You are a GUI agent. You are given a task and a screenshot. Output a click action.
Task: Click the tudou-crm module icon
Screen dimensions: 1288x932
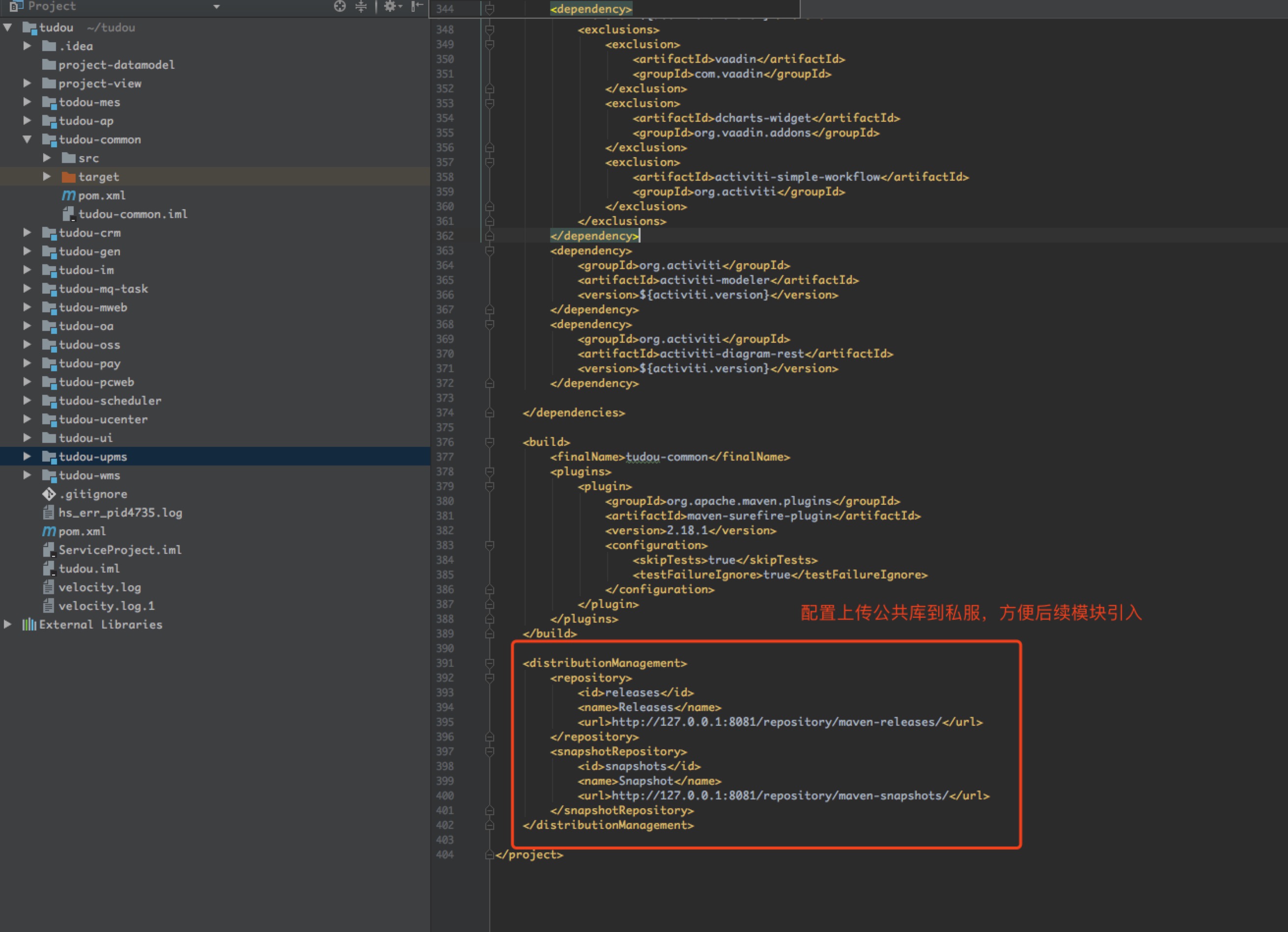[50, 233]
